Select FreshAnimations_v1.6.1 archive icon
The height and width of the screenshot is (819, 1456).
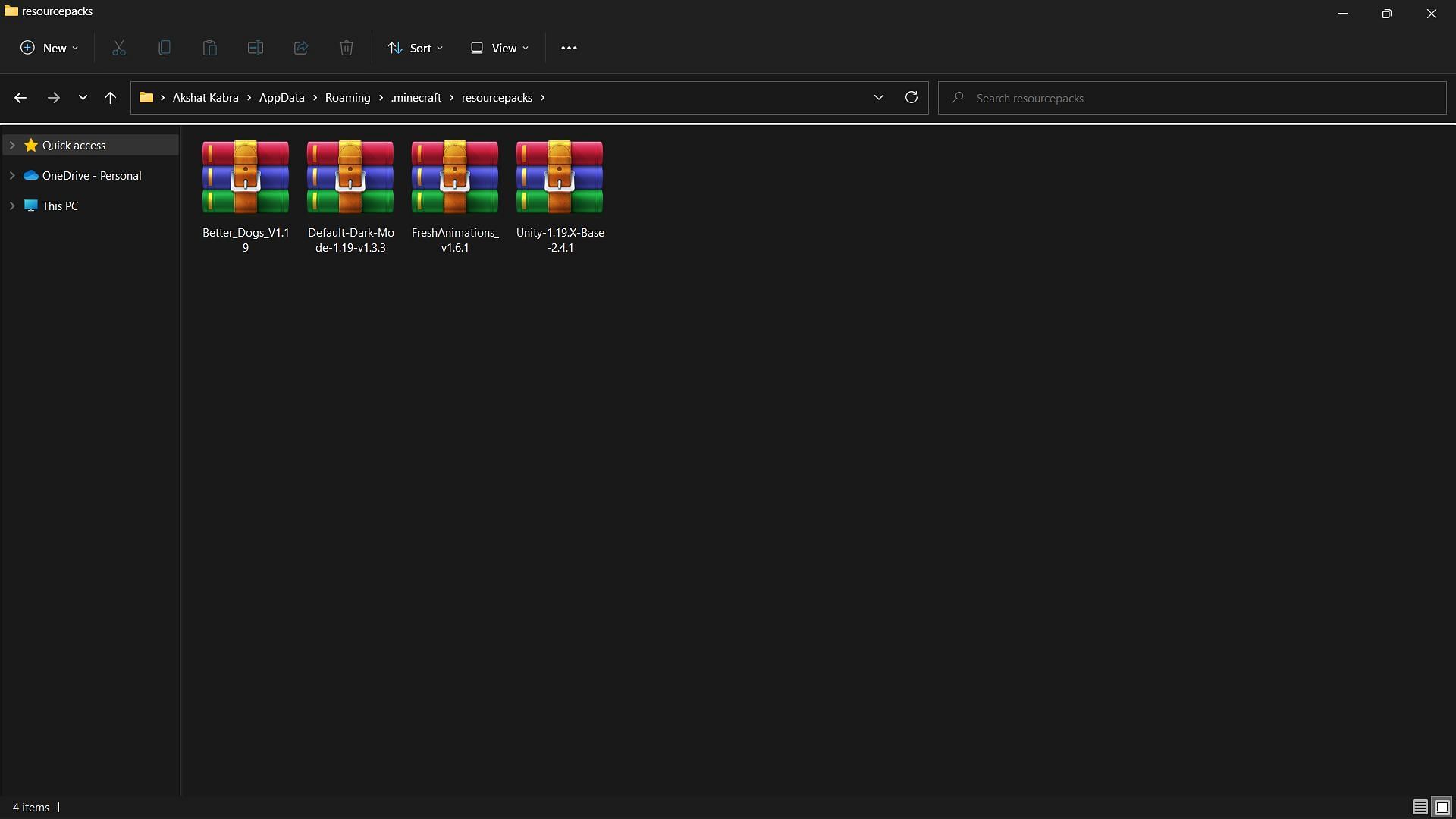(x=455, y=177)
